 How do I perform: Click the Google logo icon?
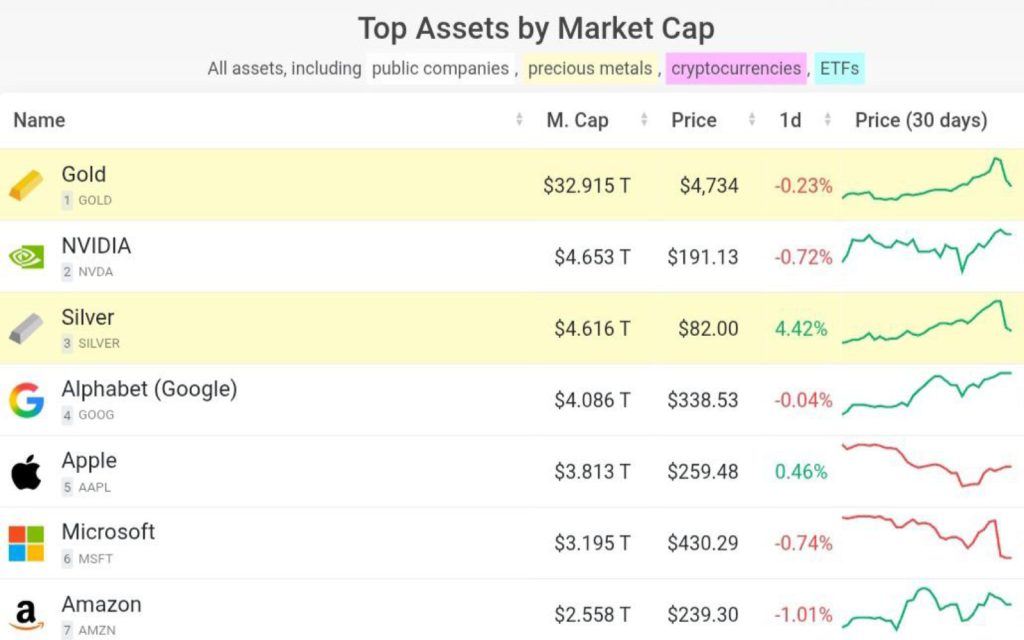coord(27,400)
